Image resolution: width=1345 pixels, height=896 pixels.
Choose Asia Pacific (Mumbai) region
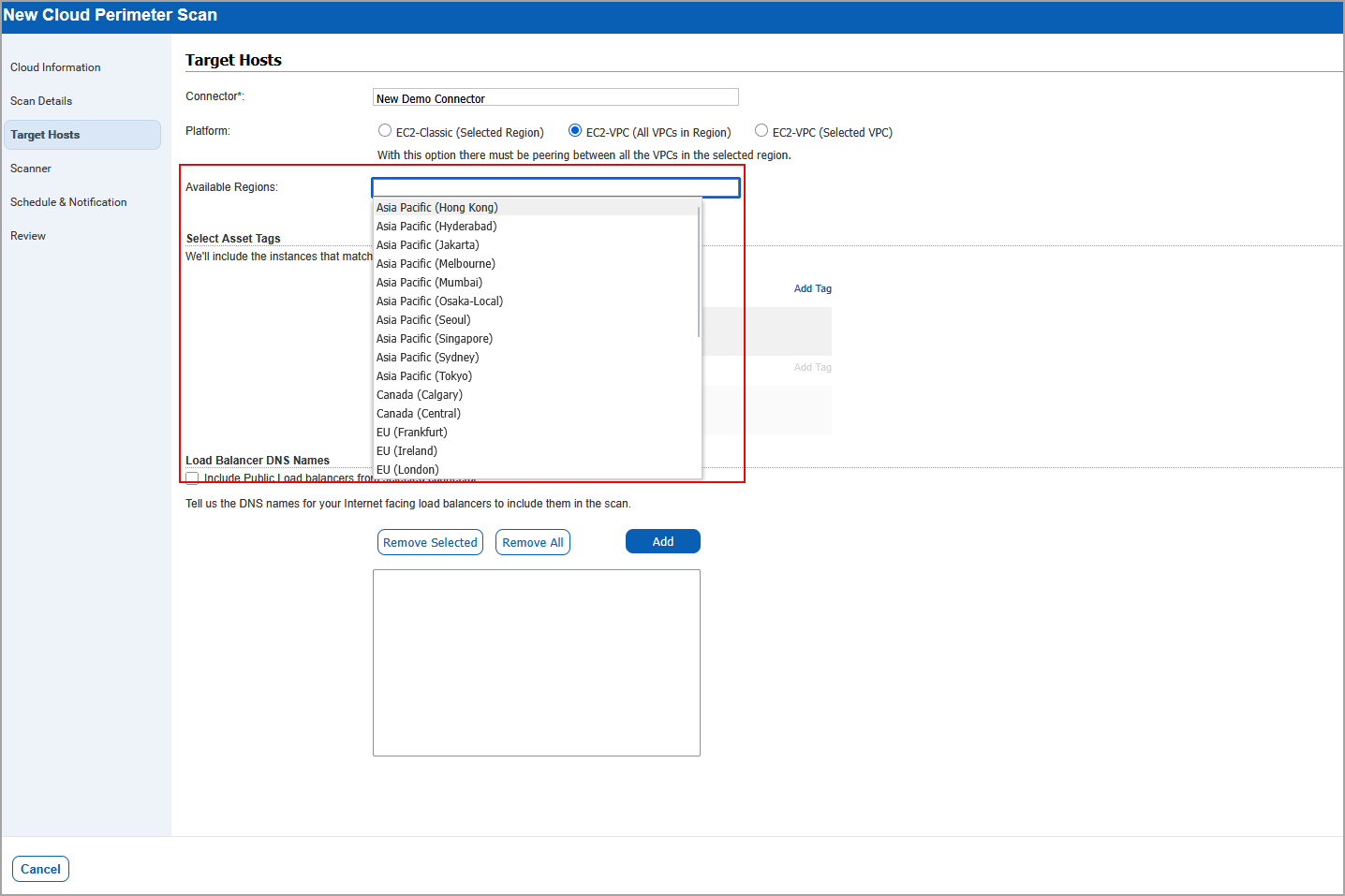[x=429, y=283]
